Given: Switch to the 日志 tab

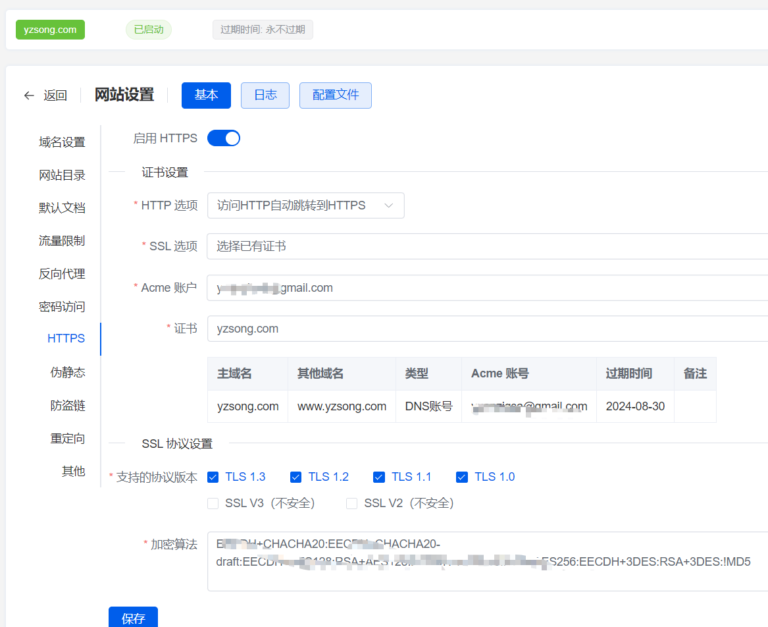Looking at the screenshot, I should coord(265,95).
